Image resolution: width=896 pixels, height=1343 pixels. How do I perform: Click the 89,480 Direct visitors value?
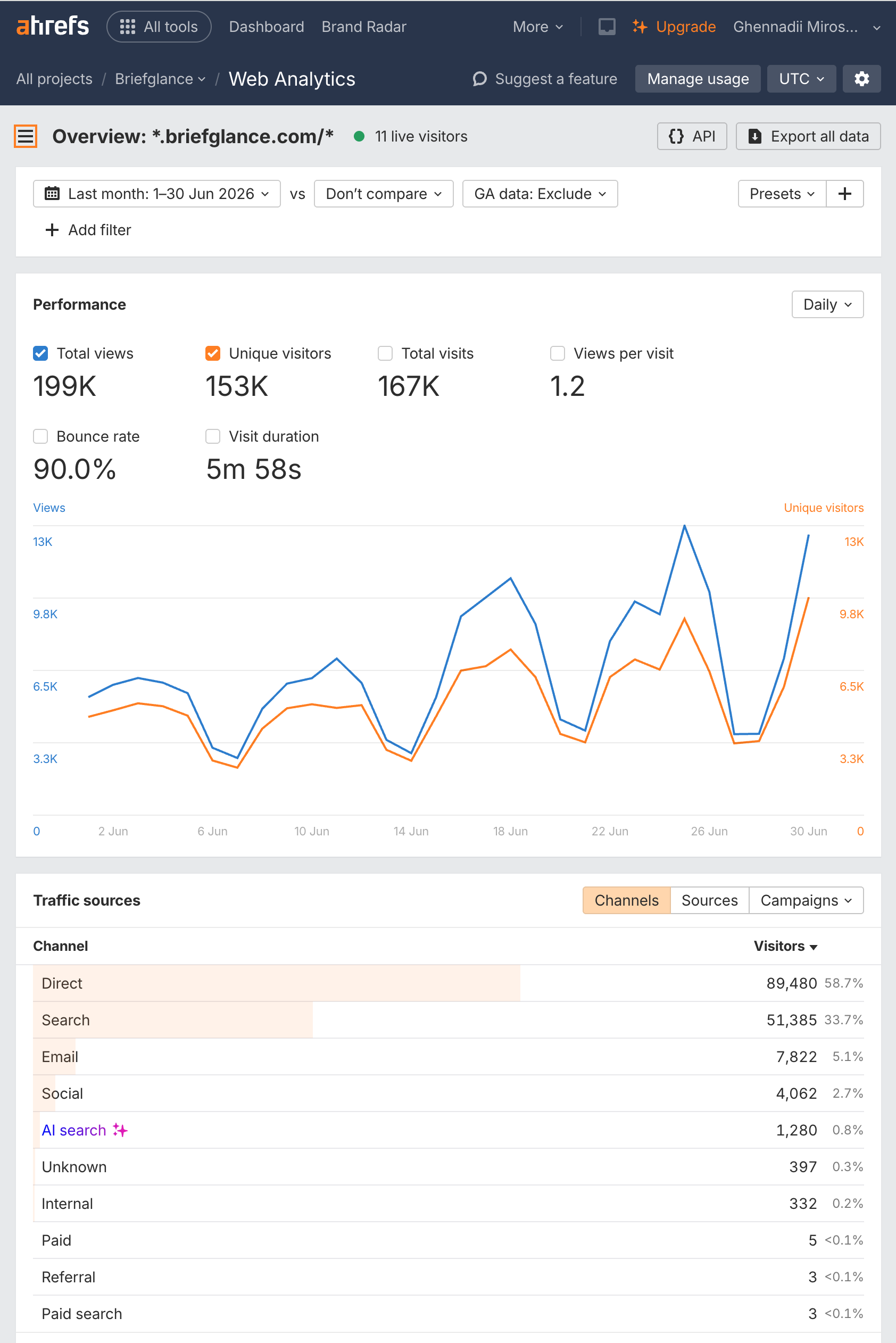[x=791, y=983]
